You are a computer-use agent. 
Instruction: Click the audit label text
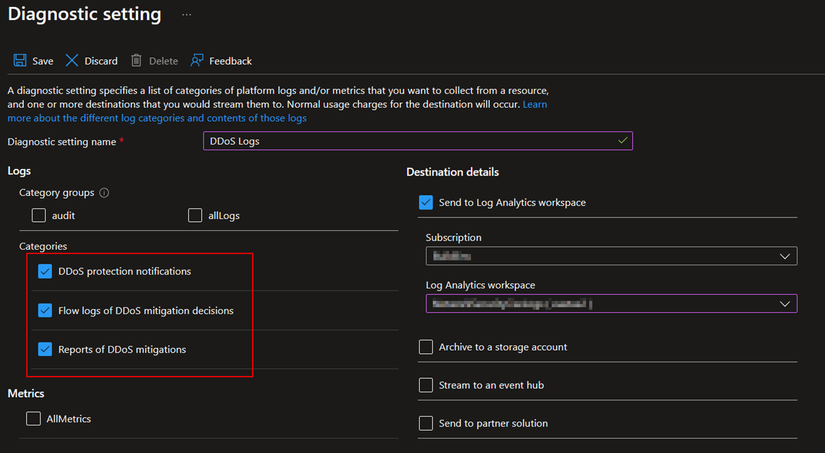coord(63,216)
